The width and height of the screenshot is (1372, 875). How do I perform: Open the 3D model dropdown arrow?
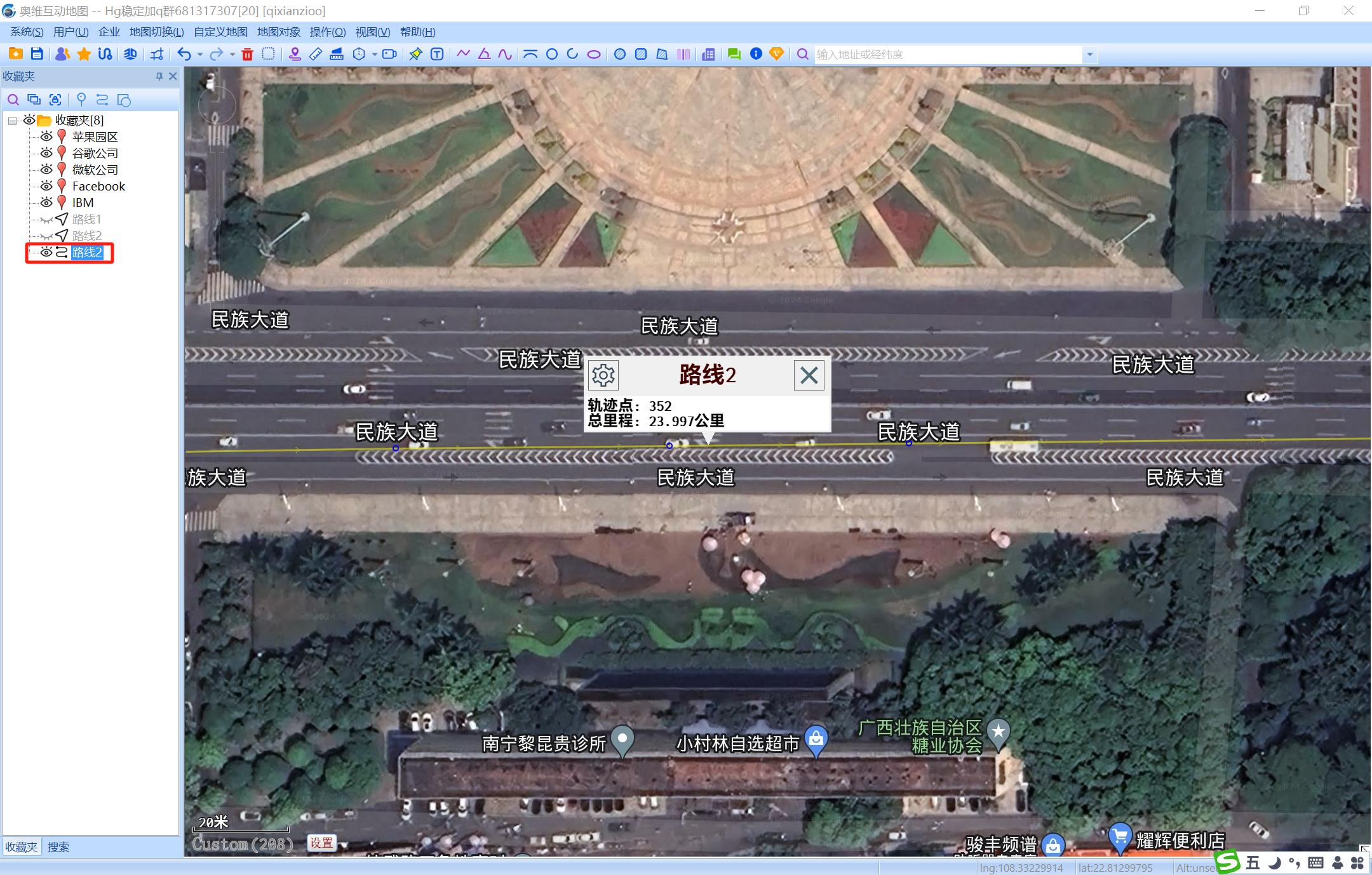(375, 55)
